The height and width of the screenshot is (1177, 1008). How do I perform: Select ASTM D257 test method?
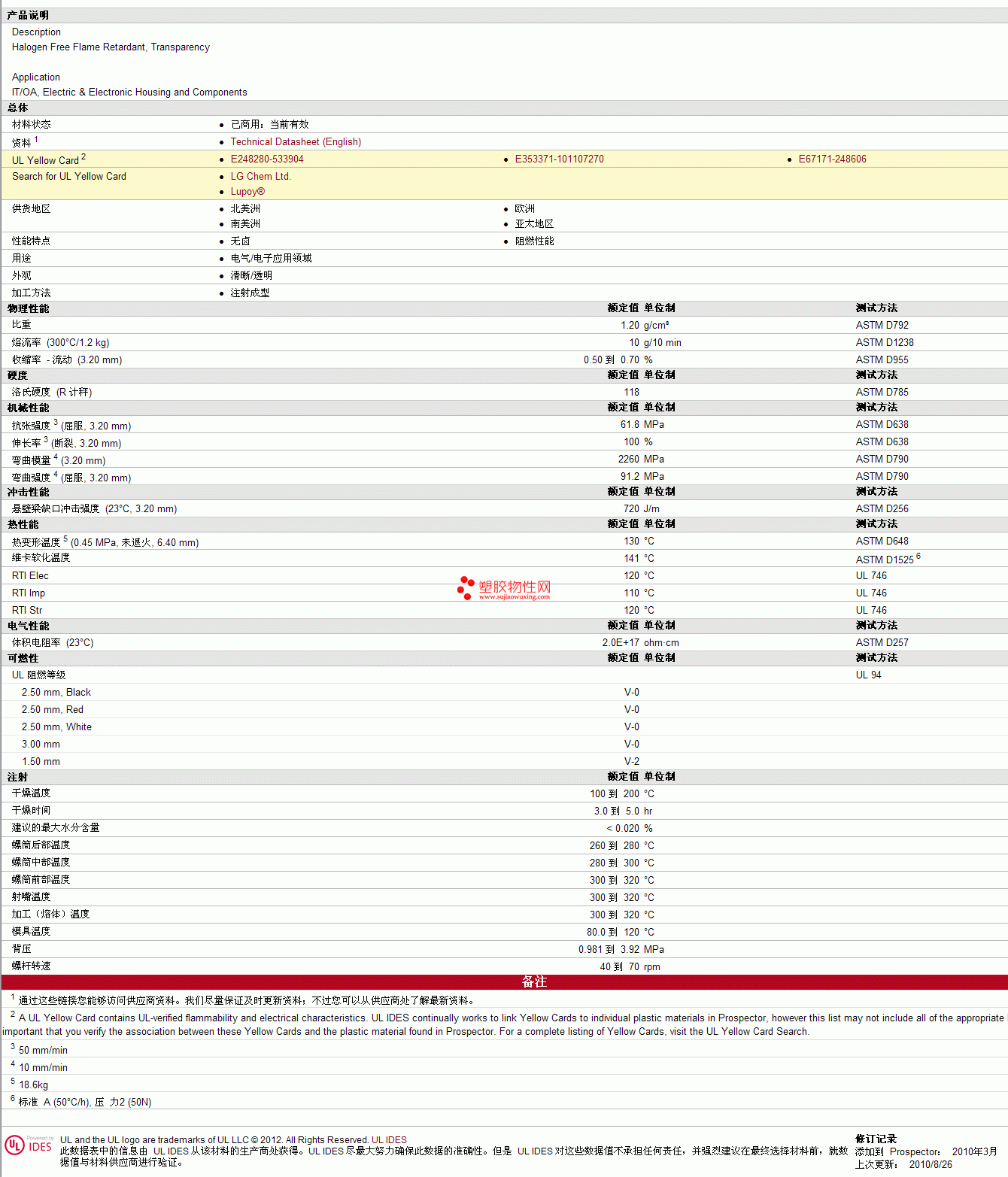tap(882, 642)
